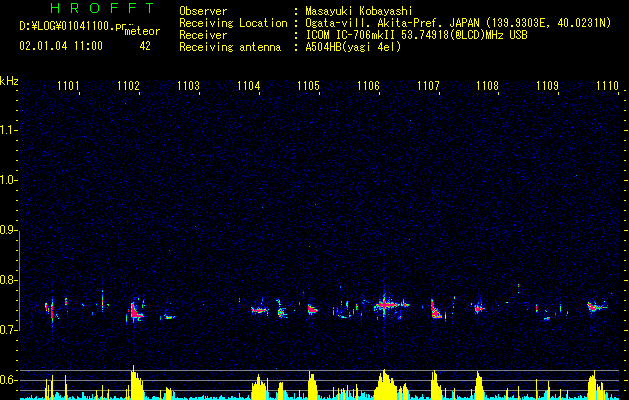629x400 pixels.
Task: Click the Receiver label
Action: tap(203, 35)
